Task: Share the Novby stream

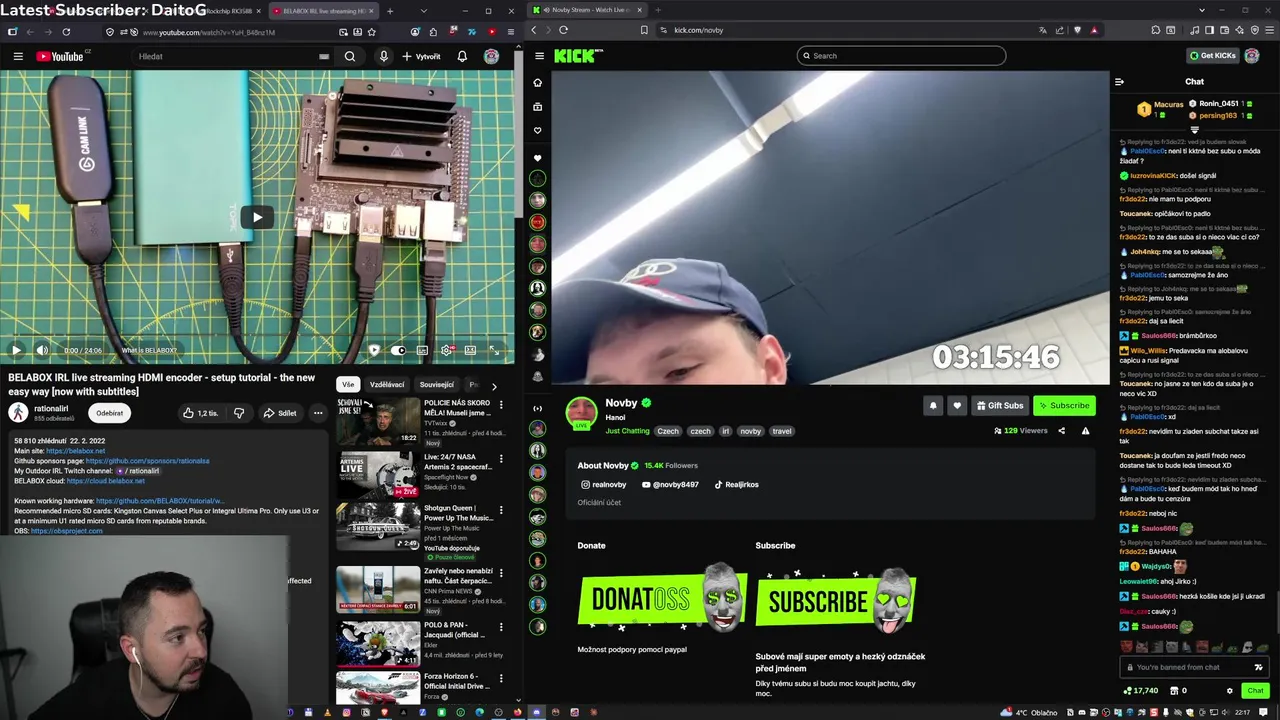Action: click(1061, 431)
